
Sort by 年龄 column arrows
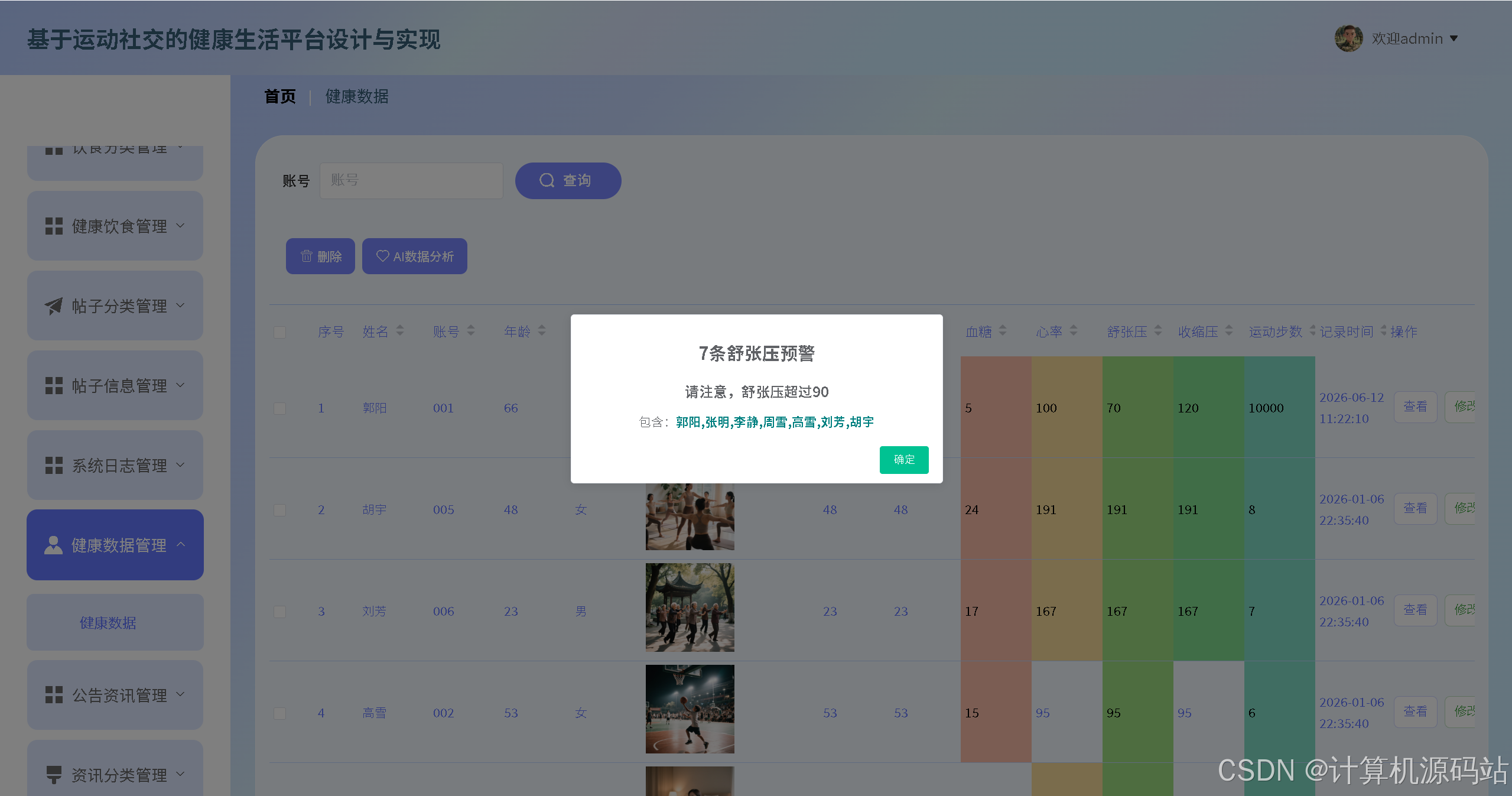(x=542, y=331)
